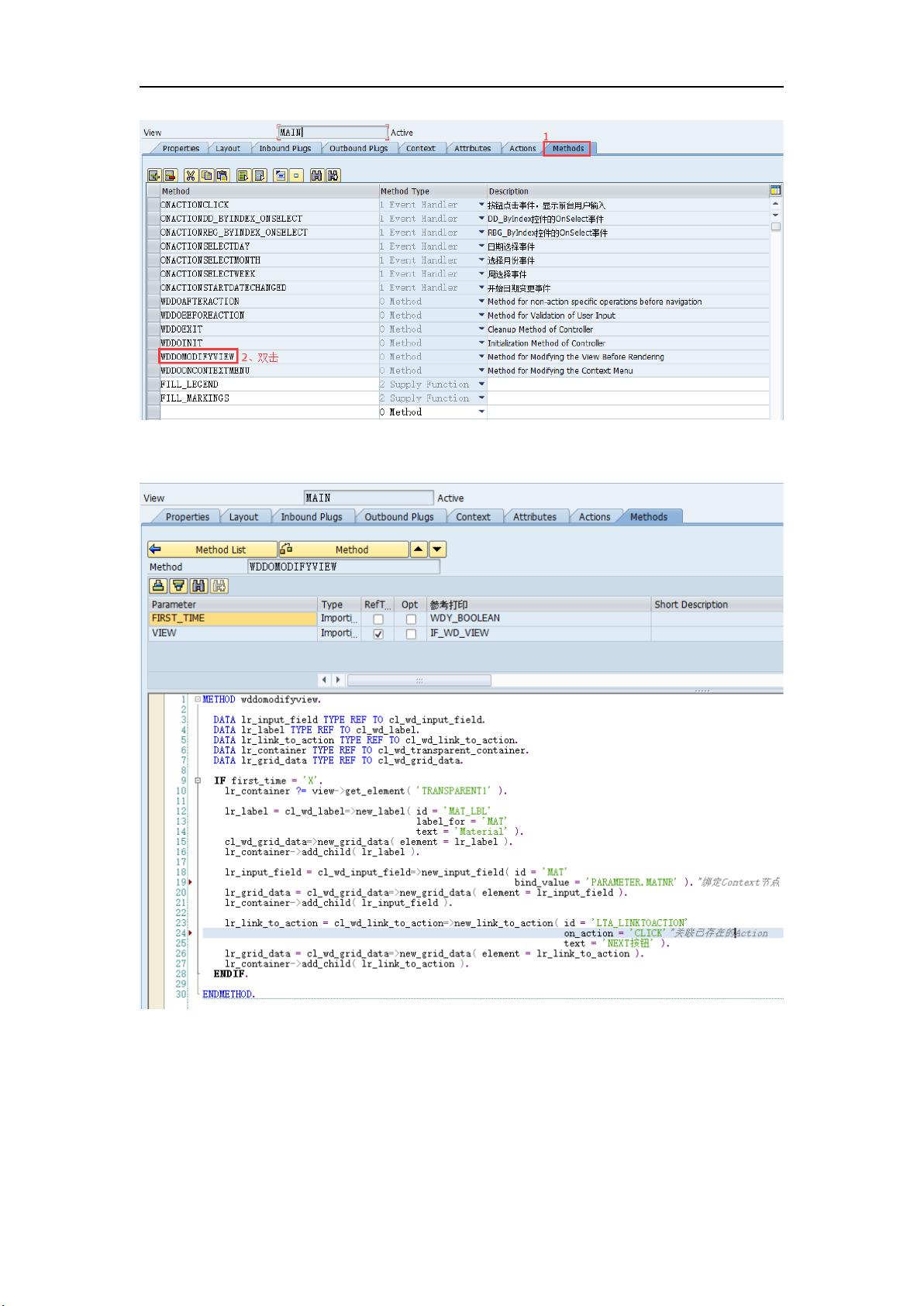Click parameter table horizontal scroll left arrow

(325, 680)
